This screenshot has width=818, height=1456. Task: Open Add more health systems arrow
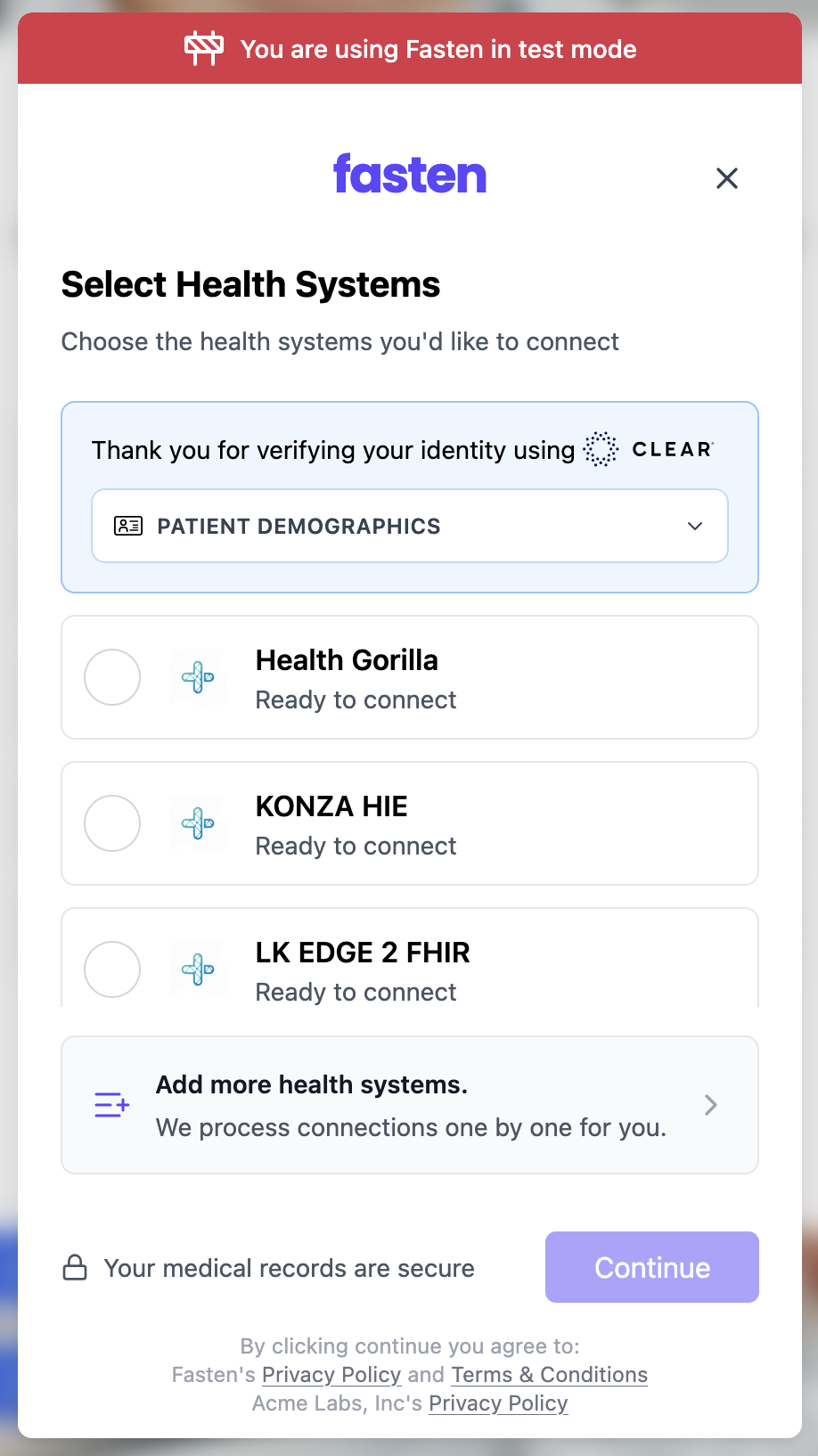point(710,1105)
